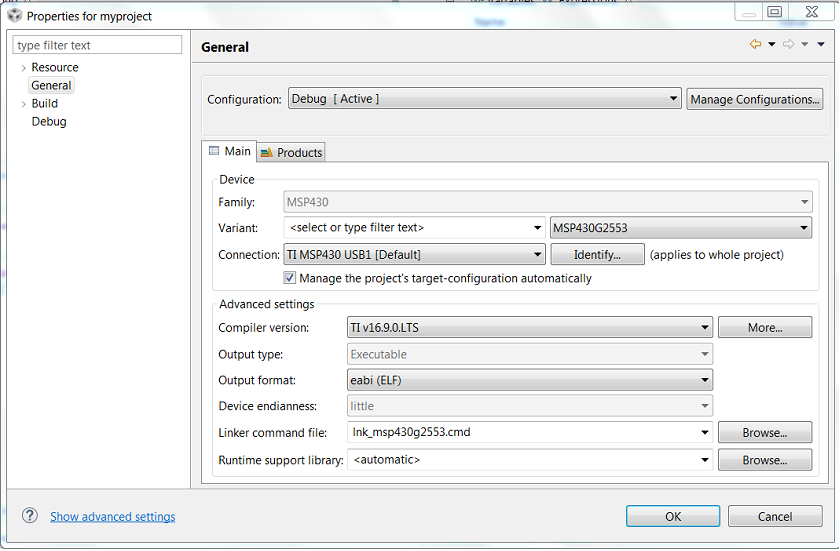This screenshot has width=840, height=551.
Task: Switch to the Main tab
Action: tap(229, 151)
